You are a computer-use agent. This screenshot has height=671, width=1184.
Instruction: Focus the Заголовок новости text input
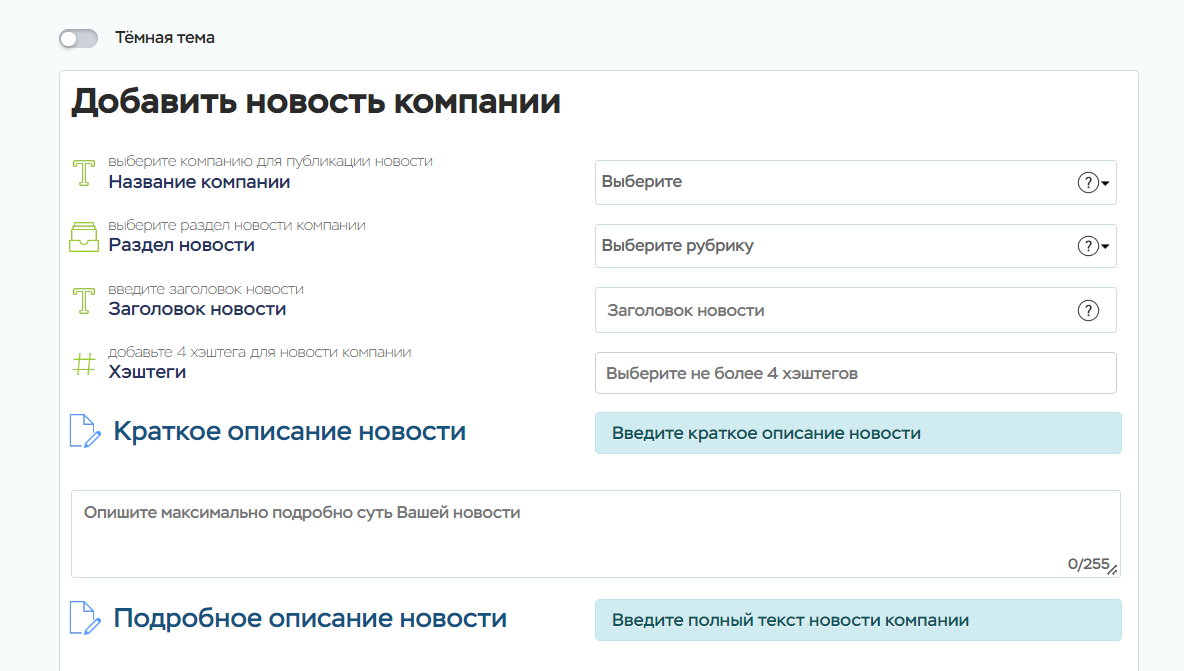pos(835,310)
